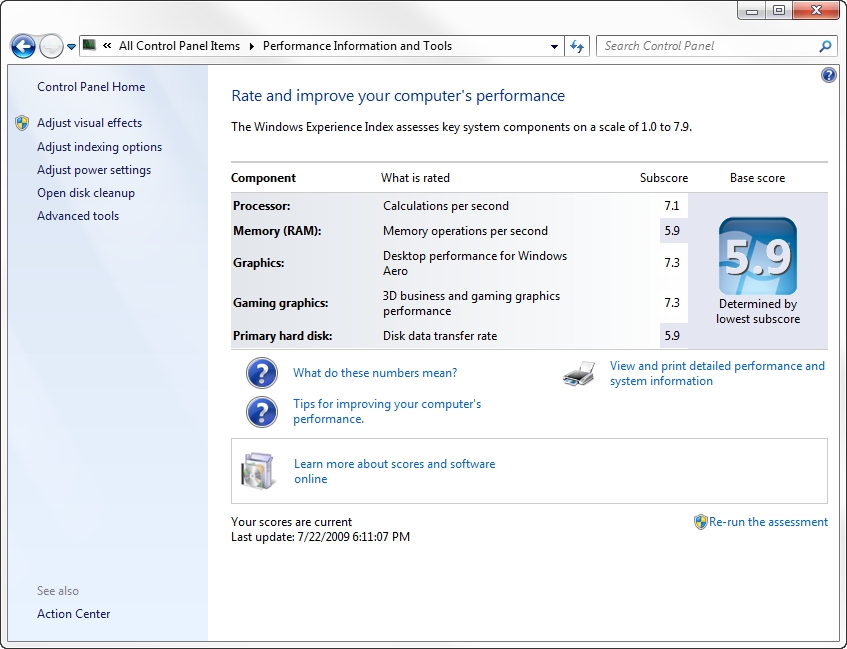This screenshot has height=649, width=847.
Task: Click the software box icon
Action: (x=257, y=471)
